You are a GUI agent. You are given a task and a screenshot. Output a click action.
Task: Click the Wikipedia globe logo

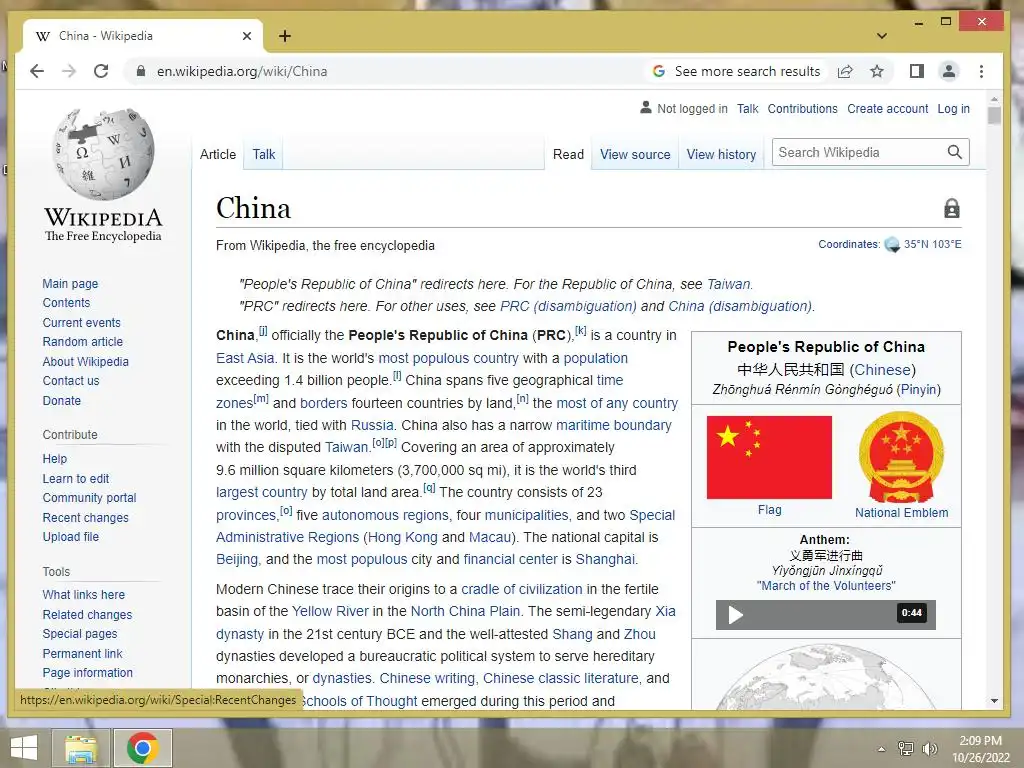click(104, 155)
